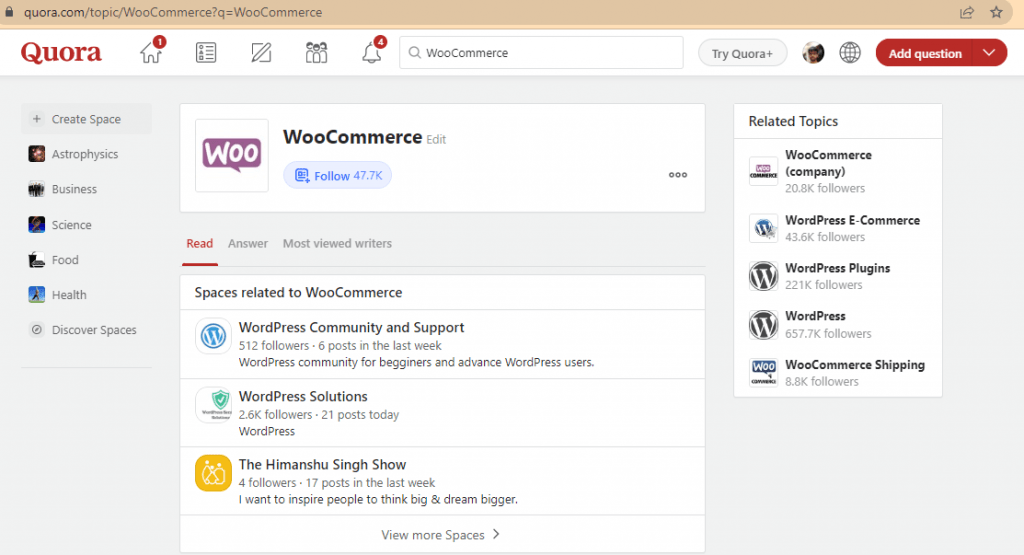Click the Business space label
The height and width of the screenshot is (555, 1024).
(74, 189)
